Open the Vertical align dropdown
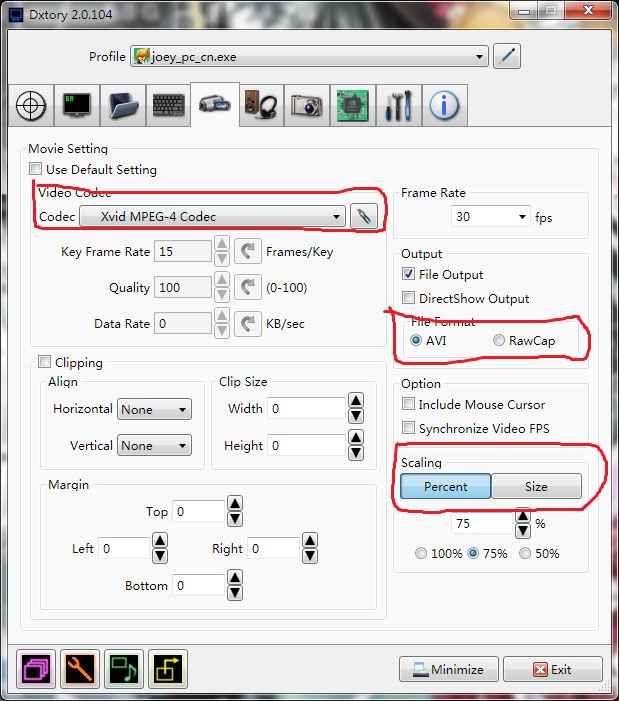The height and width of the screenshot is (701, 619). coord(154,446)
